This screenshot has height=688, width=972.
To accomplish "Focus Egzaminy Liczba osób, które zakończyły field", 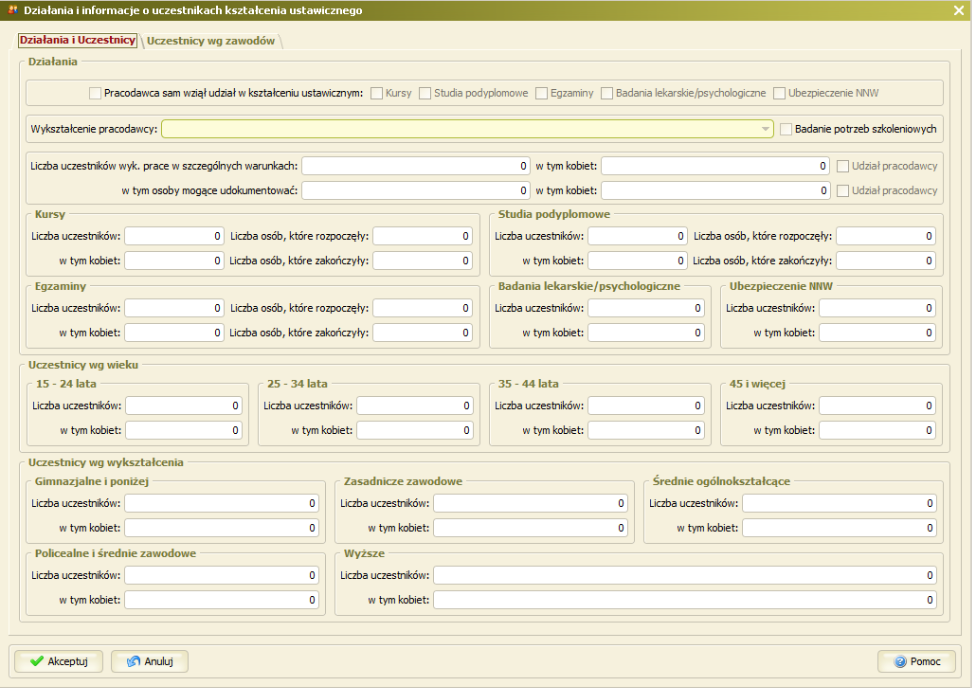I will point(422,333).
